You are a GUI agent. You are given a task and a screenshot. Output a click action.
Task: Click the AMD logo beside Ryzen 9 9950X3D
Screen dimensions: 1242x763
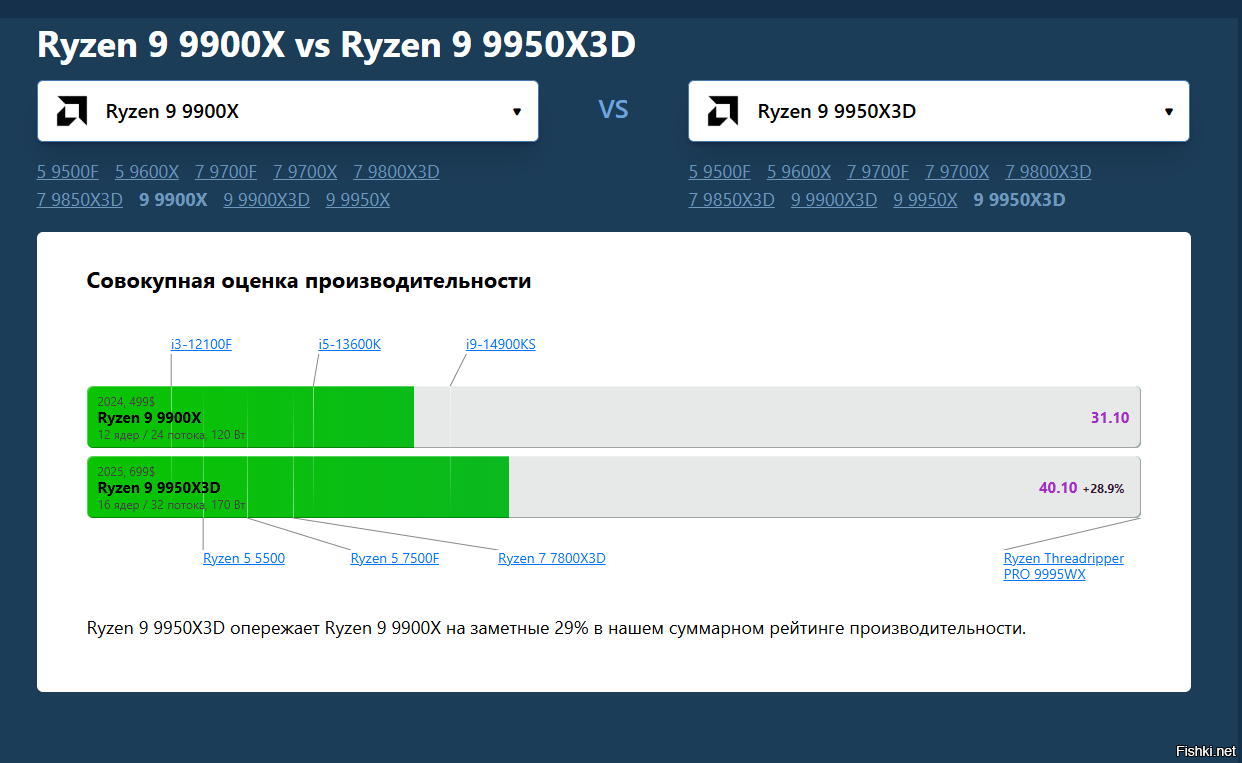[723, 111]
